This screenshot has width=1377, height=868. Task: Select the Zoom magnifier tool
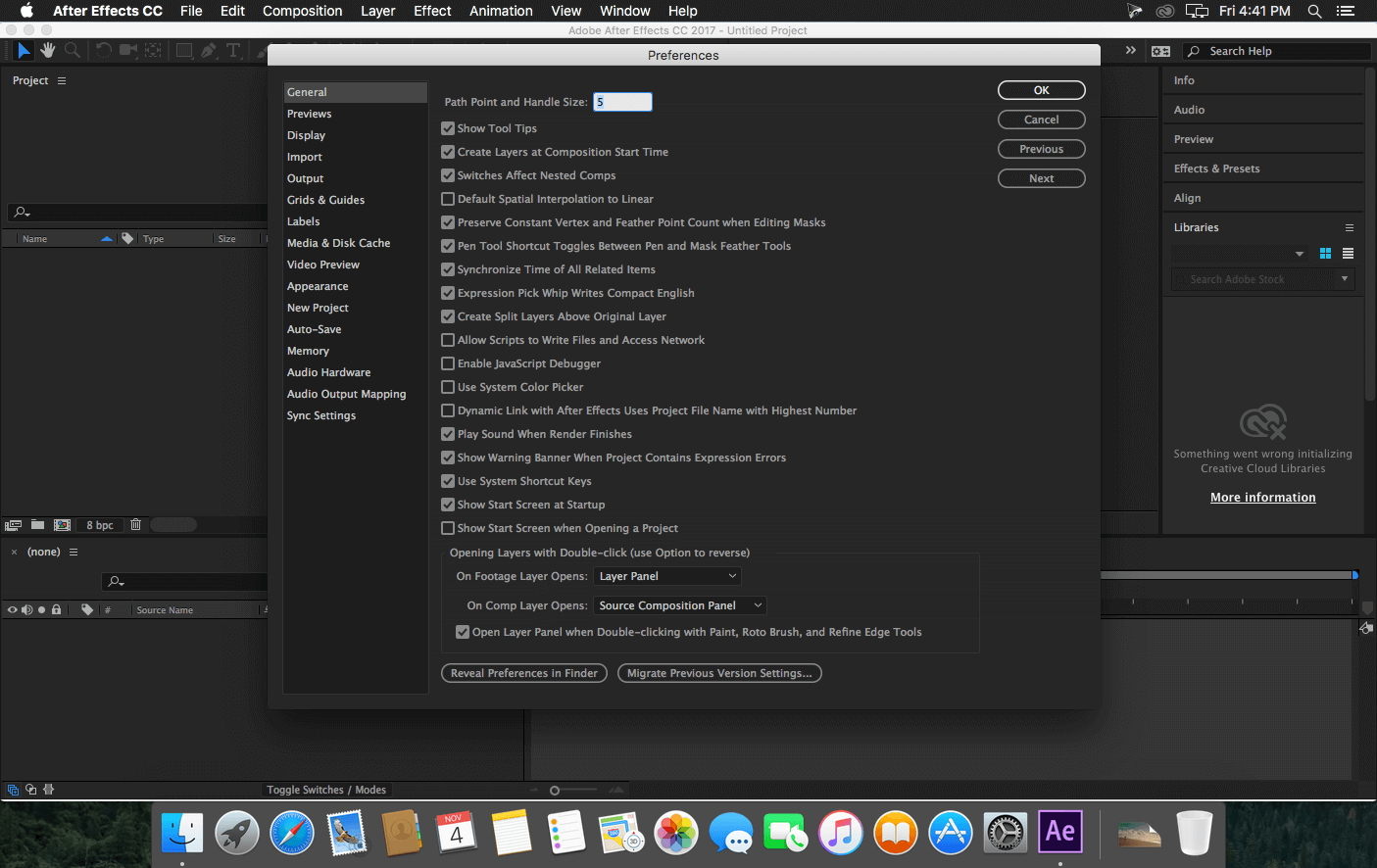72,50
